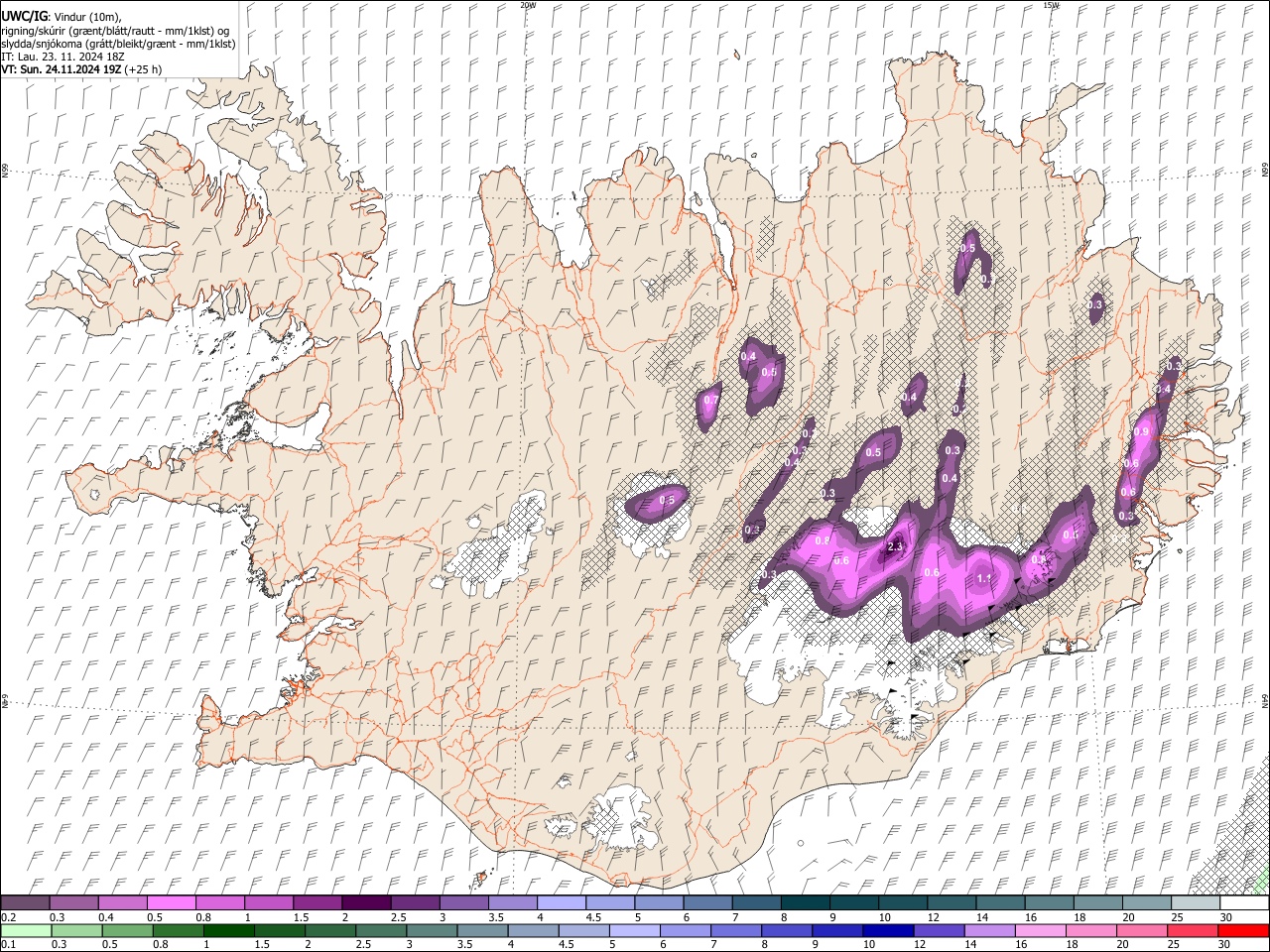Click the 2.3 precipitation value on the map
Viewport: 1270px width, 952px height.
[895, 547]
